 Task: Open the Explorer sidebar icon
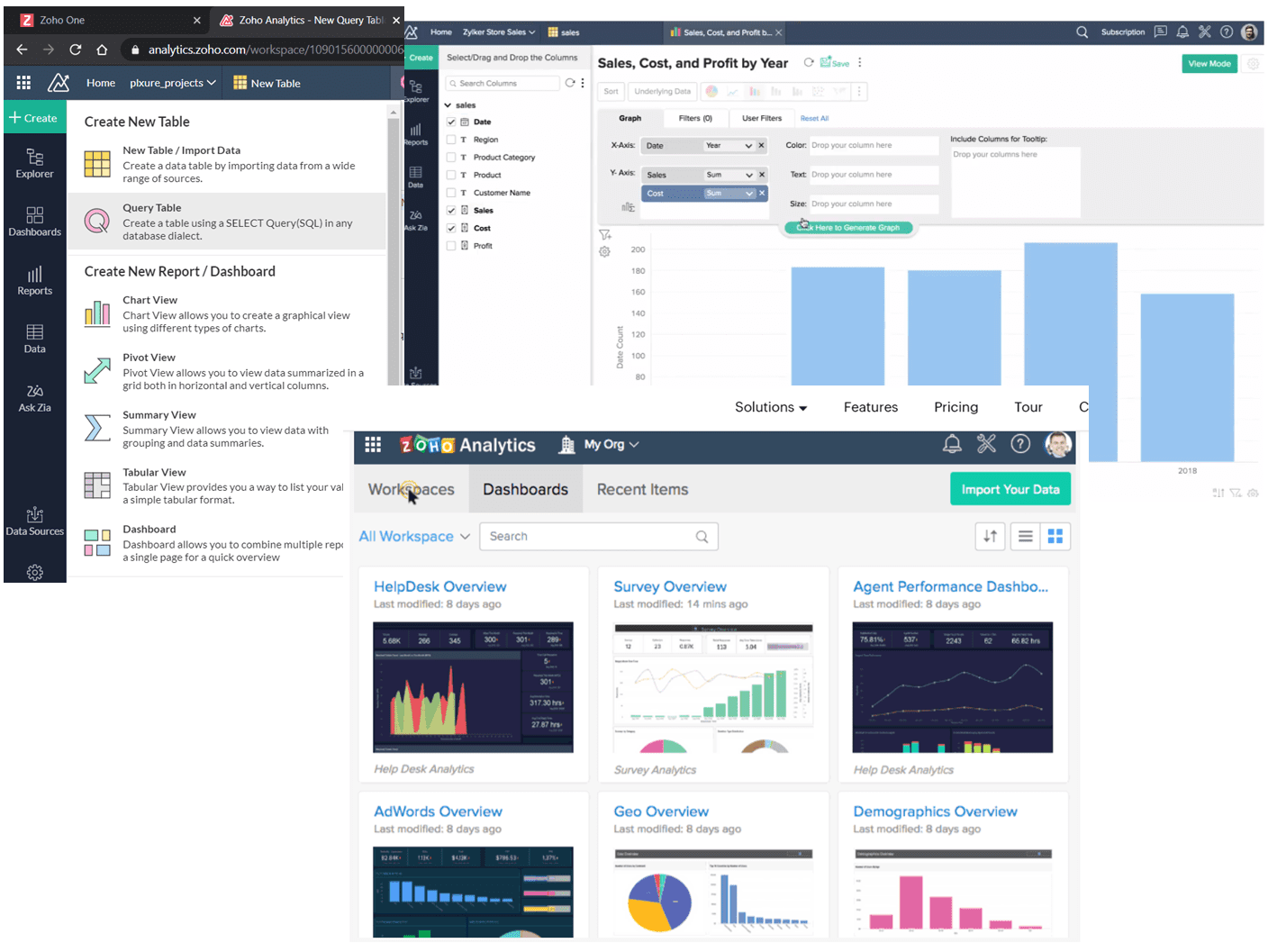[34, 163]
